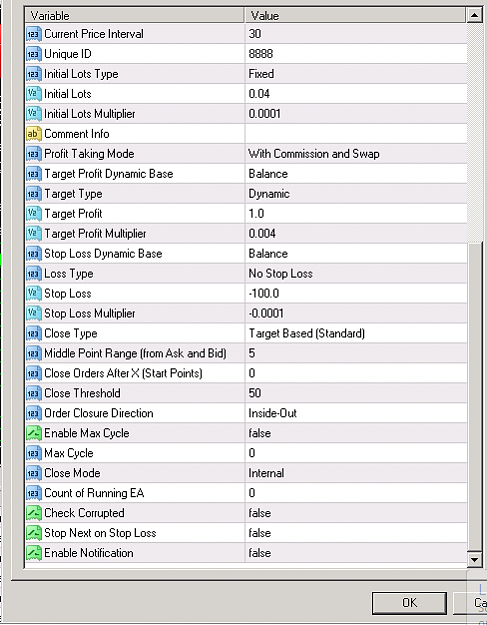Edit the Target Profit value 1.0

pyautogui.click(x=356, y=214)
